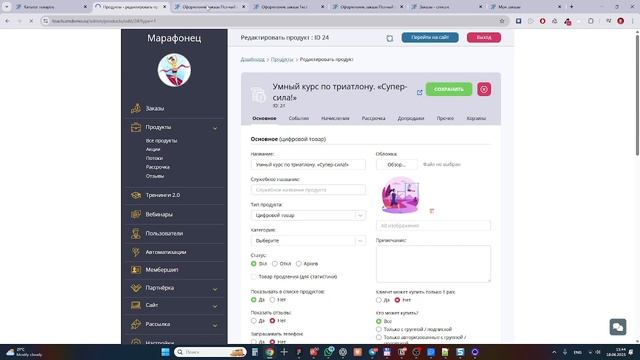Open Chrome from the taskbar
Screen dimensions: 640x360
click(x=269, y=352)
